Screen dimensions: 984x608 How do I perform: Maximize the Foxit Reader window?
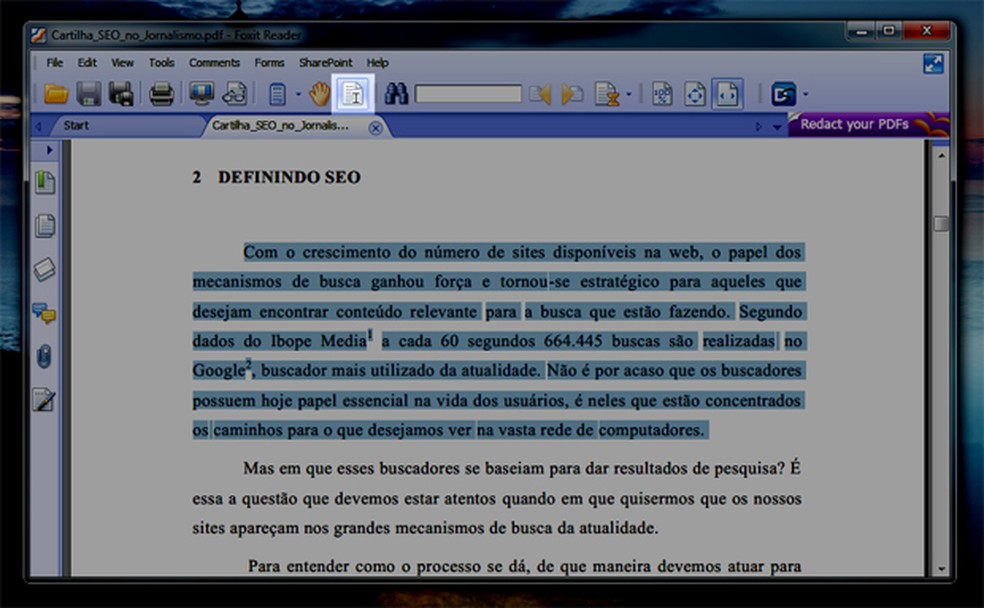(x=889, y=31)
